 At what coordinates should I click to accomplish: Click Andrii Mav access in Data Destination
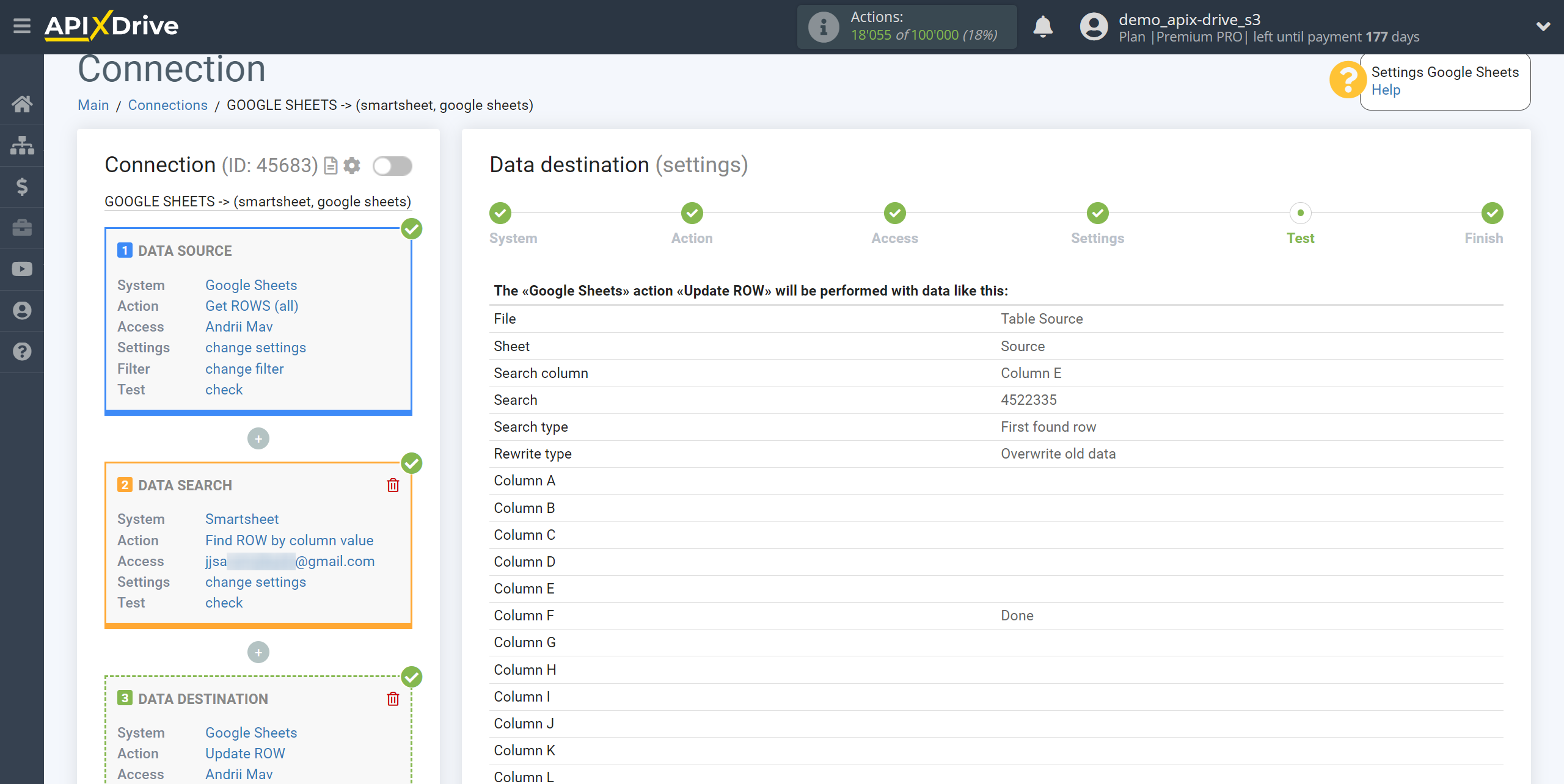tap(239, 774)
